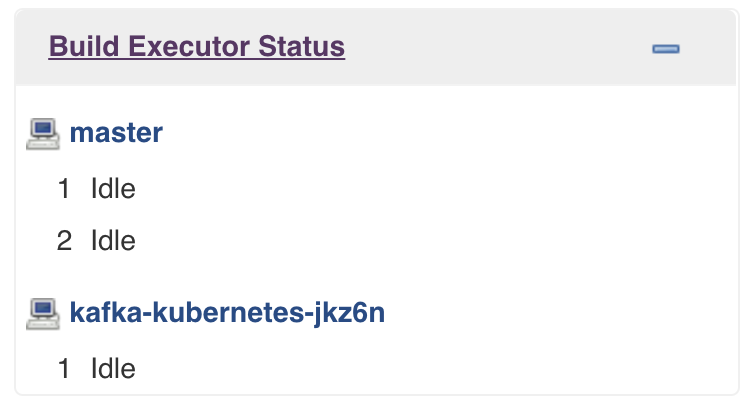Click Idle status of kafka-kubernetes-jkz6n executor
750x418 pixels.
pos(112,369)
